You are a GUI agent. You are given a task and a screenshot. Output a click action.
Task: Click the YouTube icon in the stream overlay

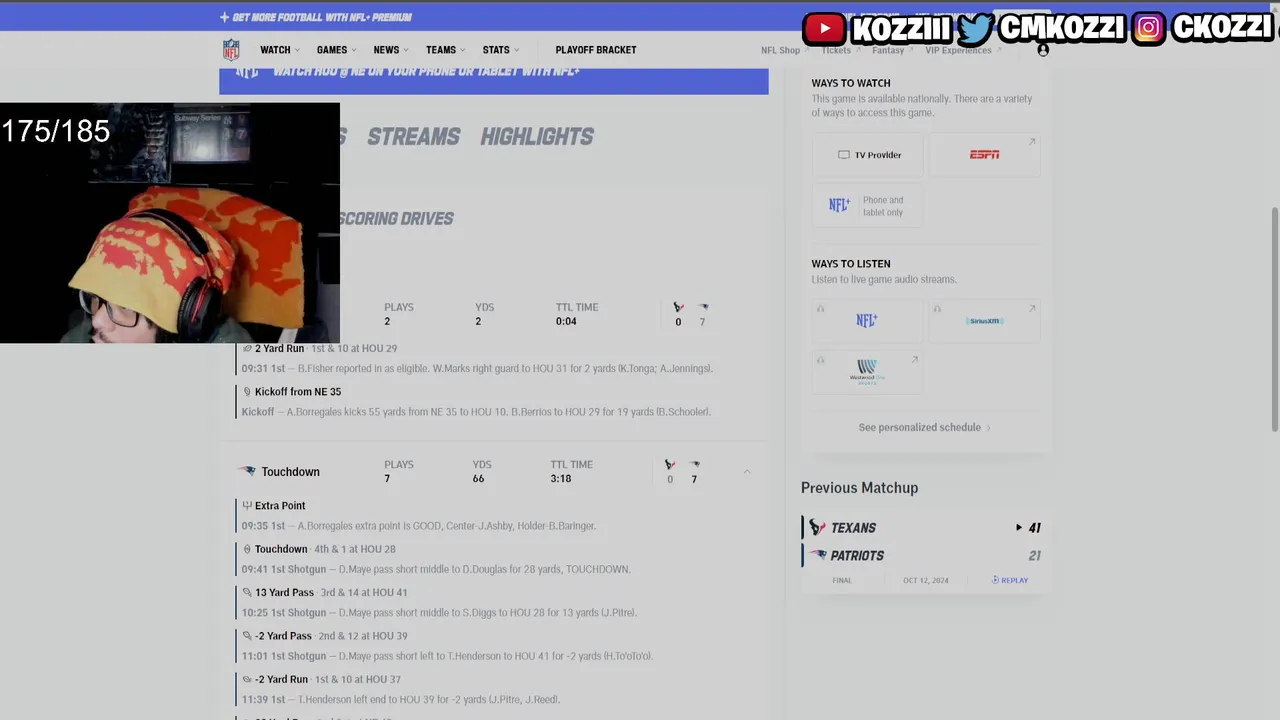825,28
